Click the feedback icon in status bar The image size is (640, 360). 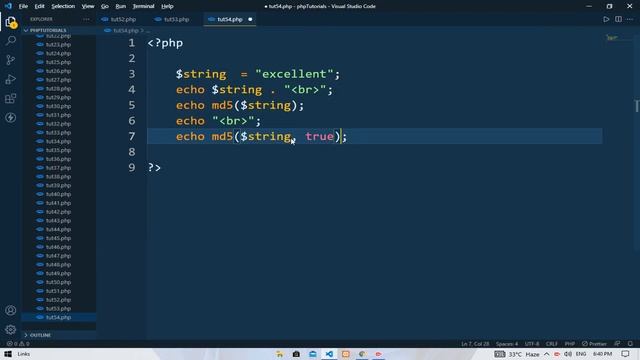pyautogui.click(x=617, y=344)
